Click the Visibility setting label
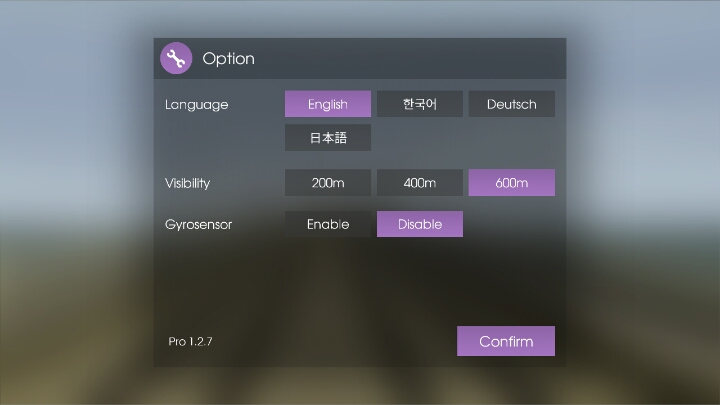720x405 pixels. pos(188,183)
